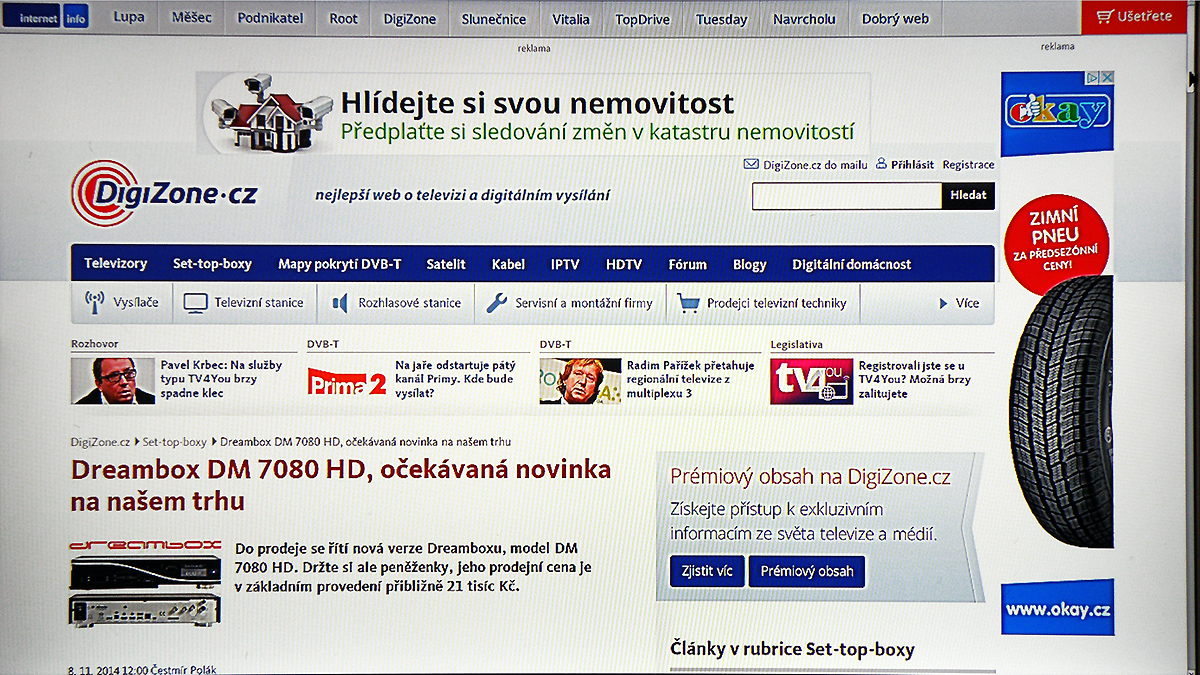The height and width of the screenshot is (675, 1200).
Task: Click the Televizní stanice TV icon
Action: tap(194, 303)
